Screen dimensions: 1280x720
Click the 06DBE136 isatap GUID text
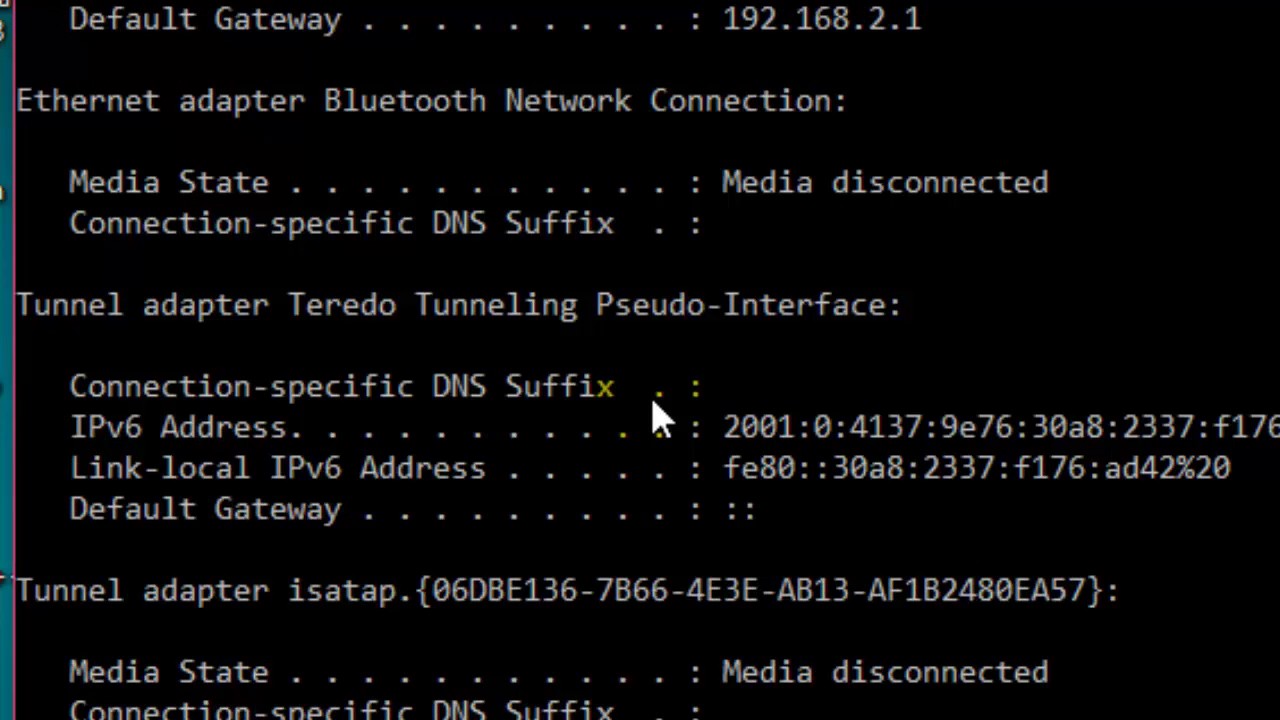pos(765,591)
